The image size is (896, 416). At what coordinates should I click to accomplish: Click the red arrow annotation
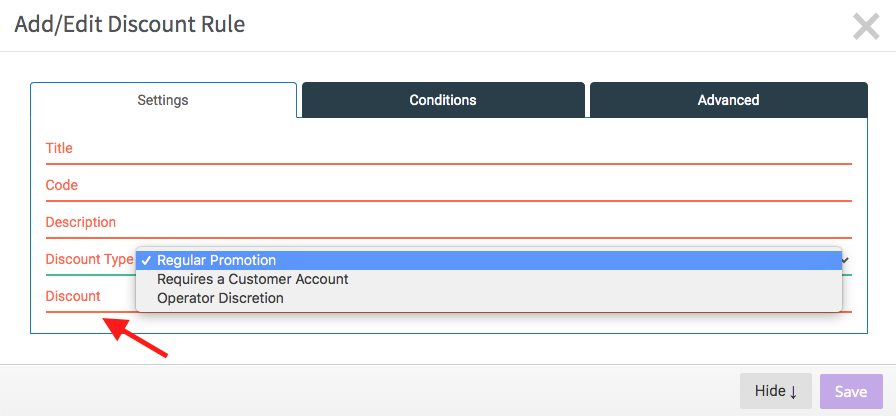coord(135,338)
